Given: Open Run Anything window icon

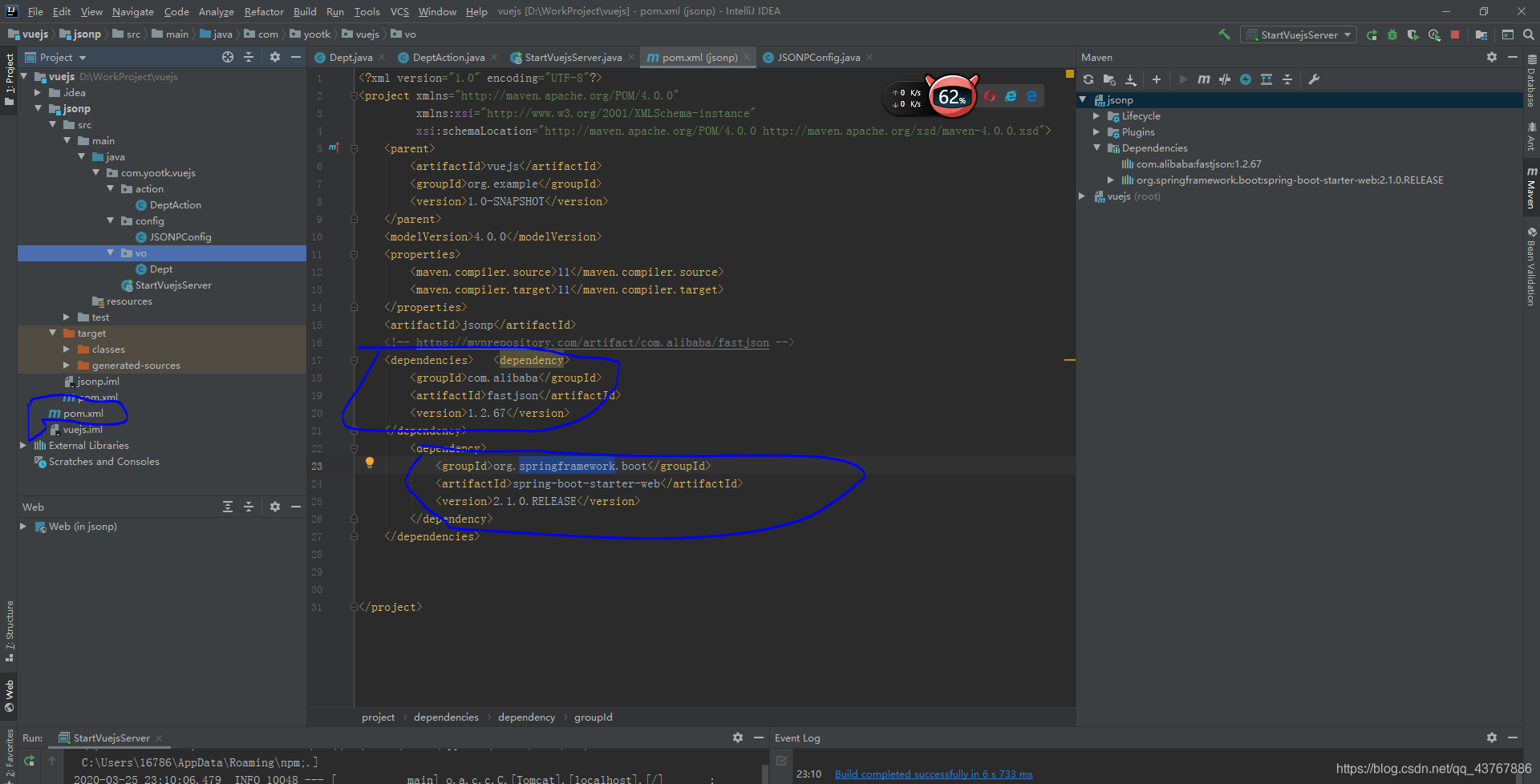Looking at the screenshot, I should click(1508, 34).
